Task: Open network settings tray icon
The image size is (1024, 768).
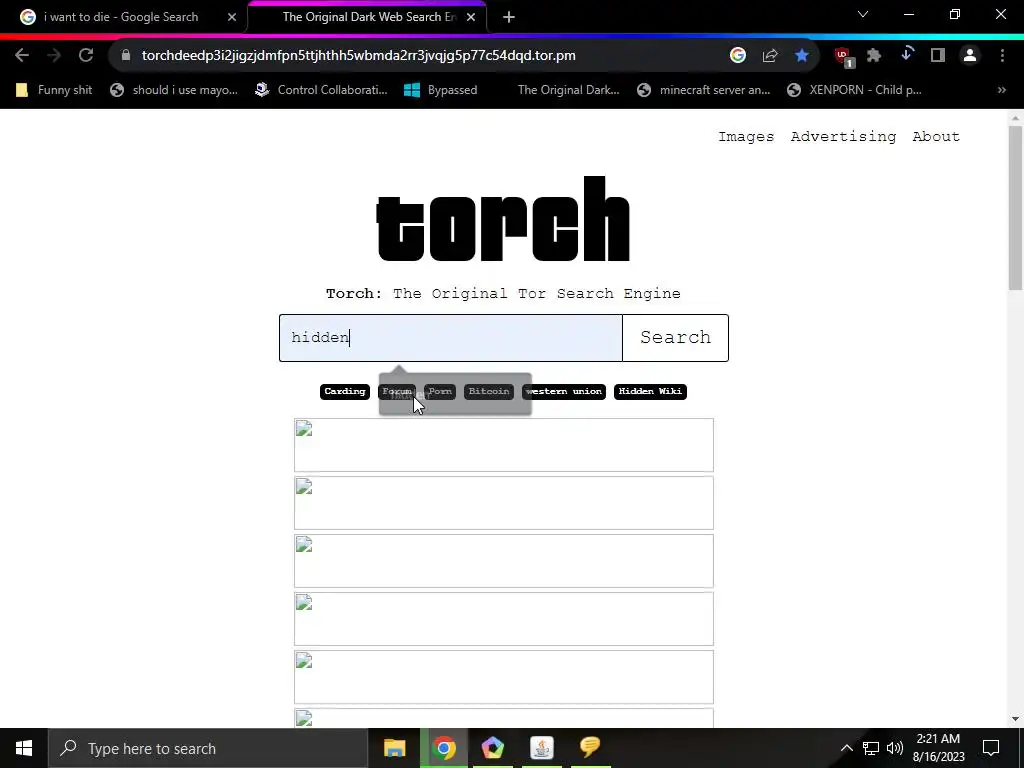Action: 871,748
